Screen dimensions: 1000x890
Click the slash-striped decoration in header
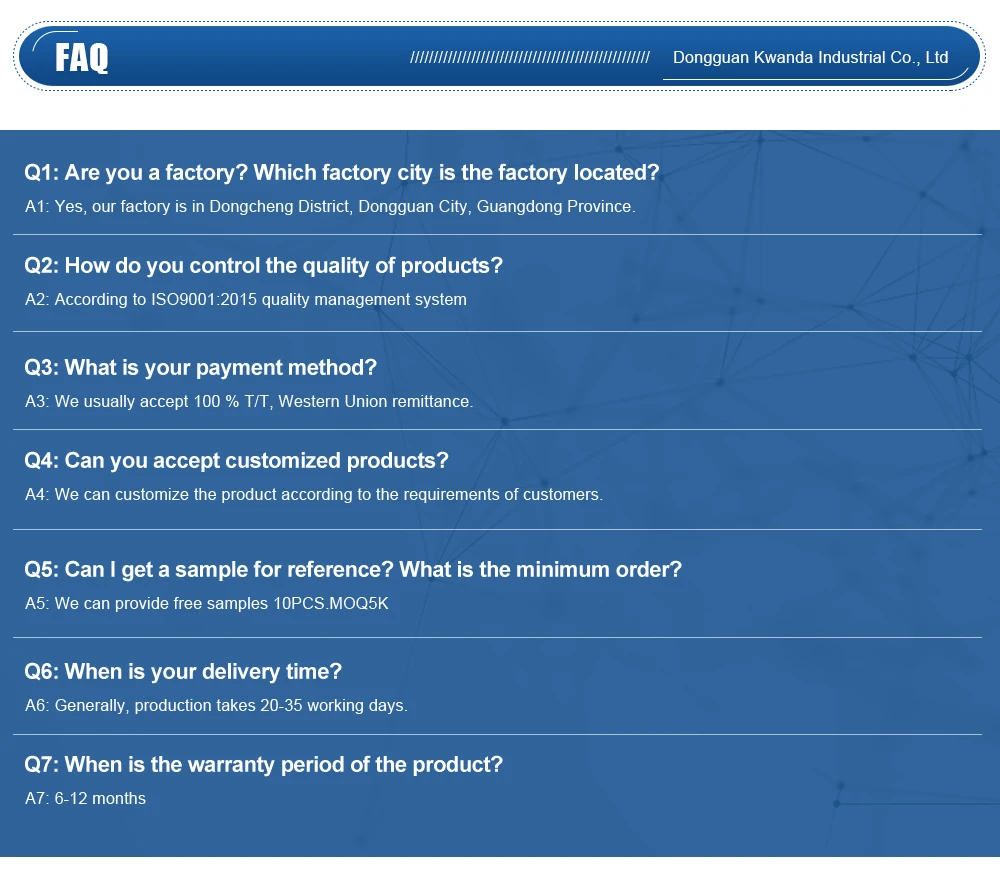coord(529,58)
